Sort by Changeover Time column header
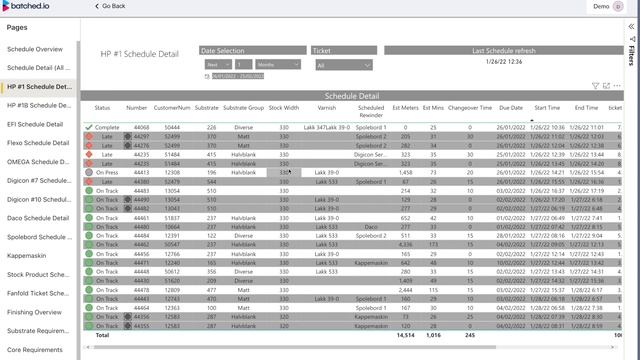The height and width of the screenshot is (360, 640). 470,108
